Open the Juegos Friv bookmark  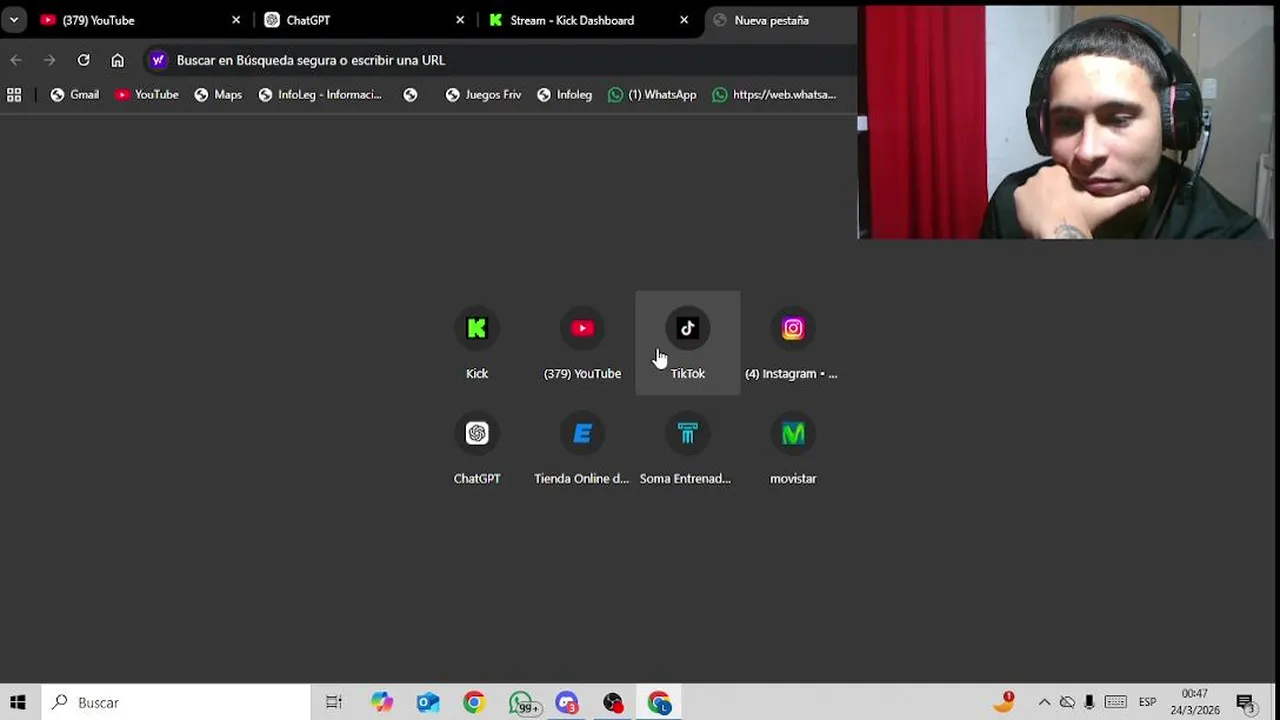[x=483, y=95]
